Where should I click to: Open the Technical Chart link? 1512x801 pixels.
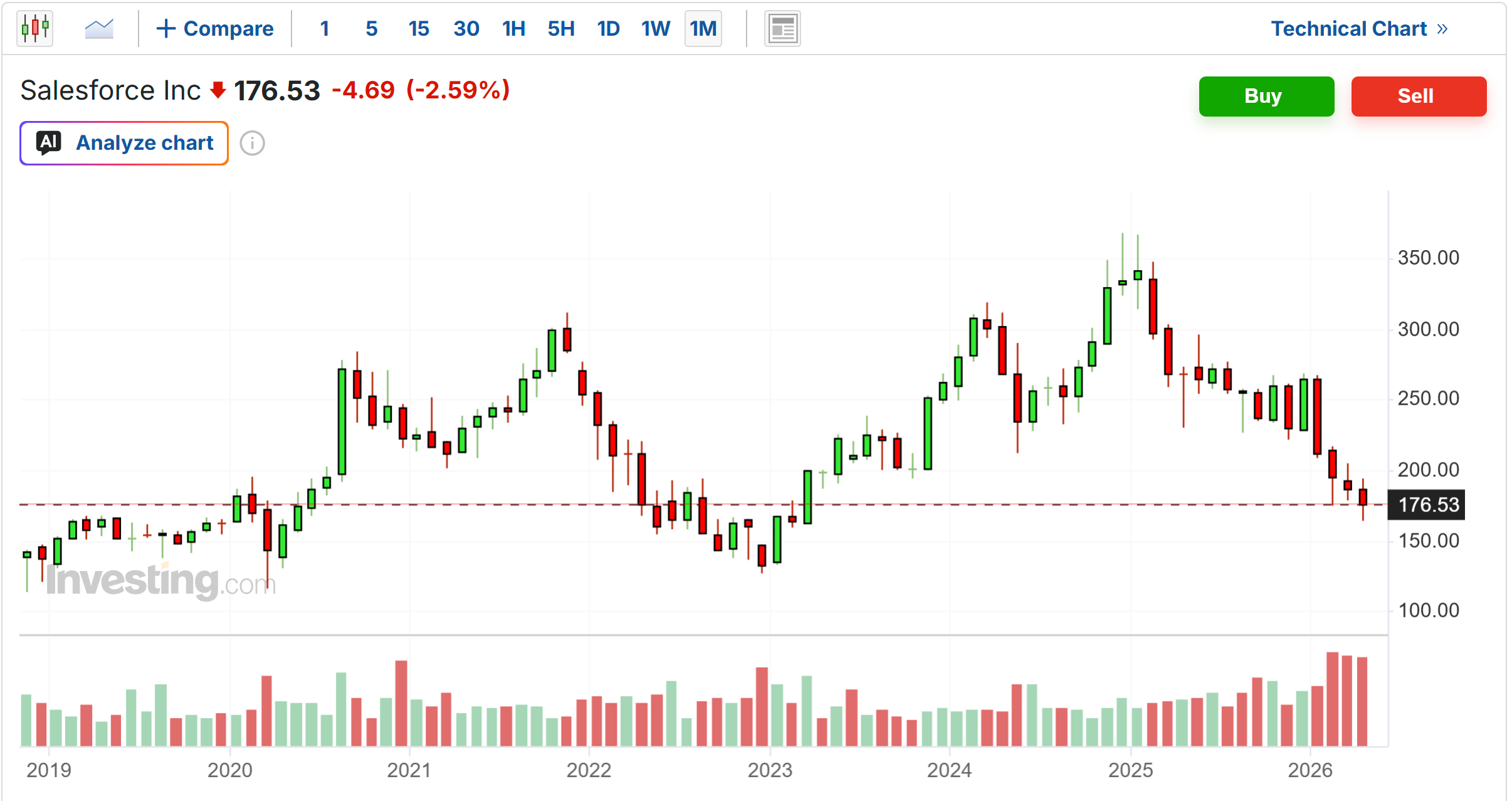(x=1348, y=29)
